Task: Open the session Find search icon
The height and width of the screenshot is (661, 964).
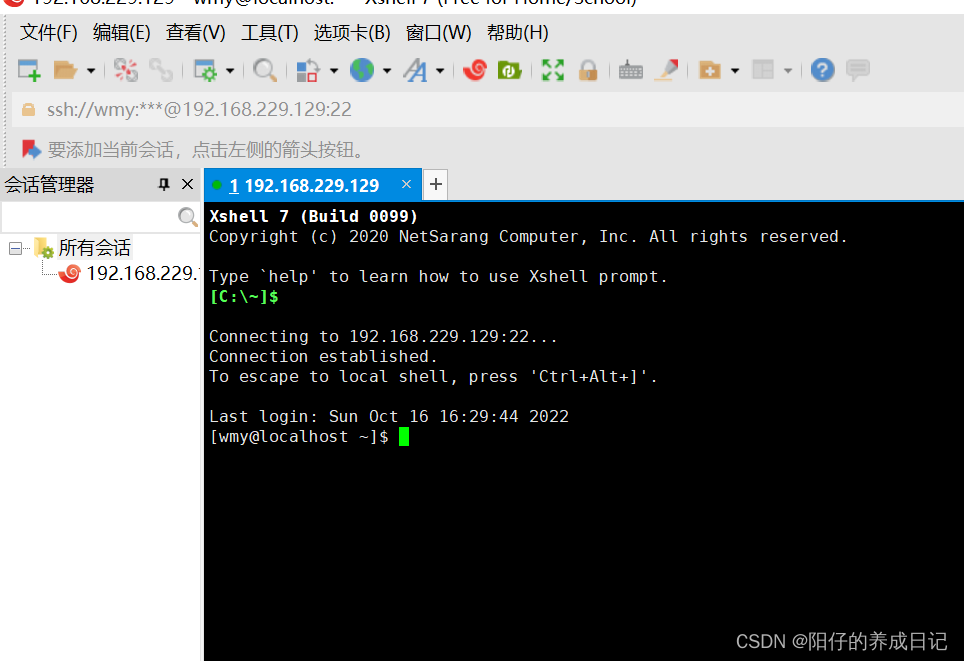Action: click(265, 70)
